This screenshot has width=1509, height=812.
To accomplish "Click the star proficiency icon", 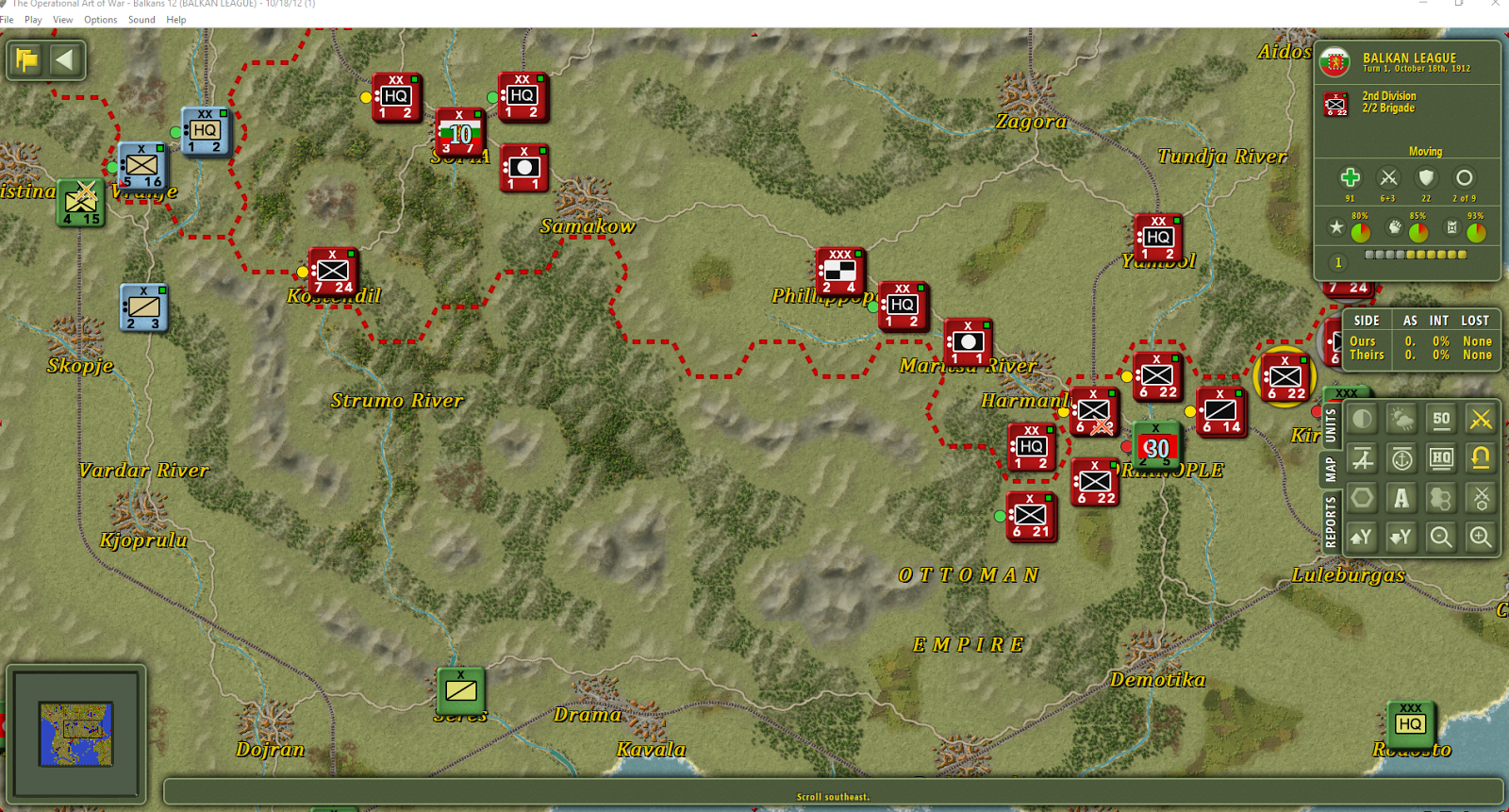I will [1335, 227].
